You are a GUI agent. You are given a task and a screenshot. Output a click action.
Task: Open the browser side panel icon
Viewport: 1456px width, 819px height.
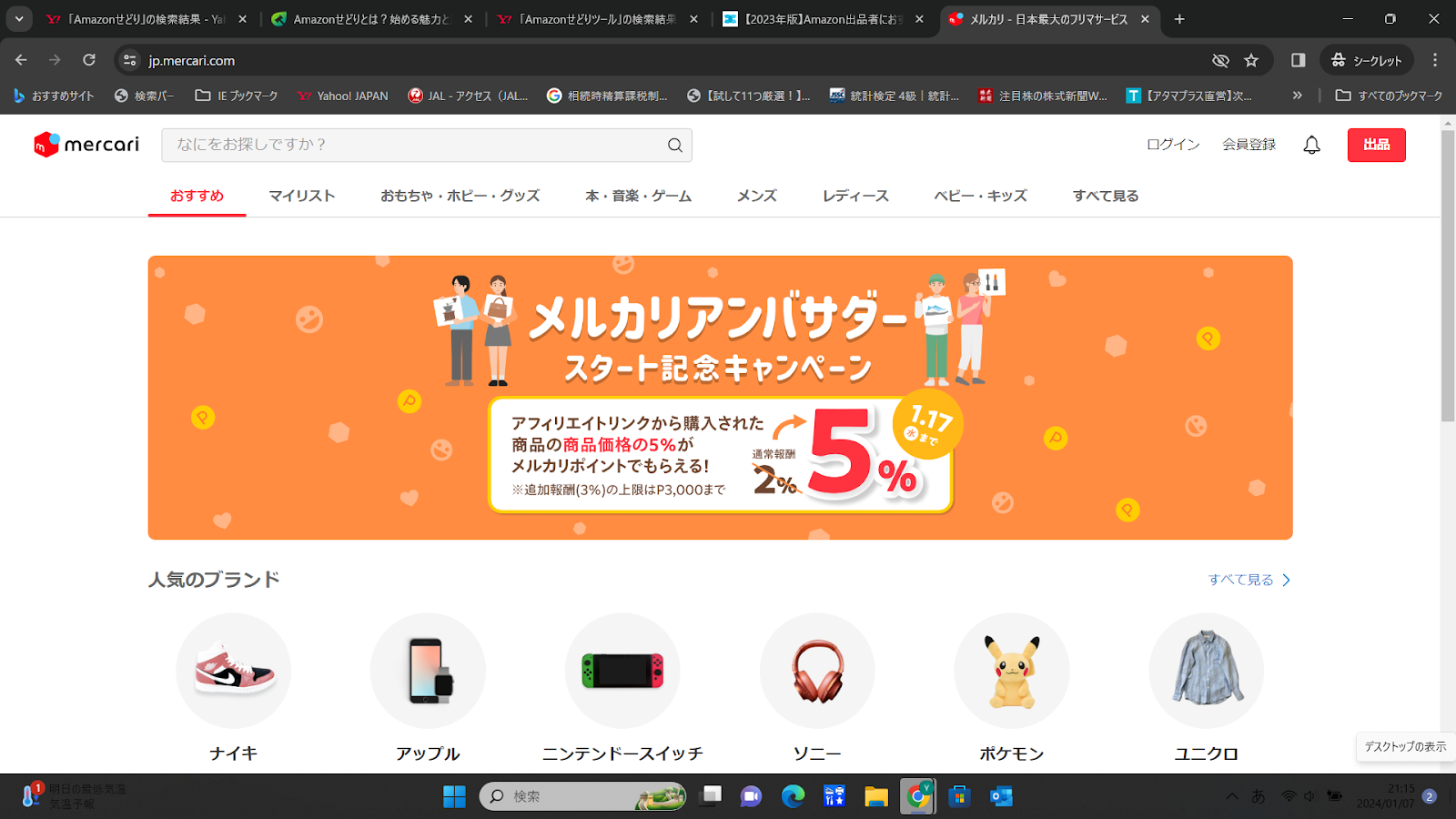(x=1298, y=60)
